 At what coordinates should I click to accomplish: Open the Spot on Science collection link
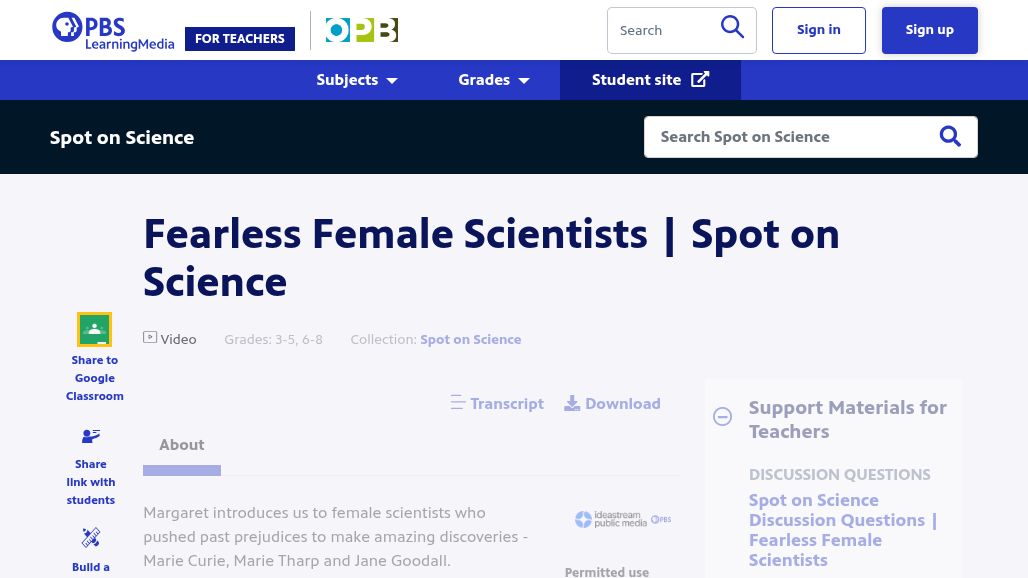(471, 339)
